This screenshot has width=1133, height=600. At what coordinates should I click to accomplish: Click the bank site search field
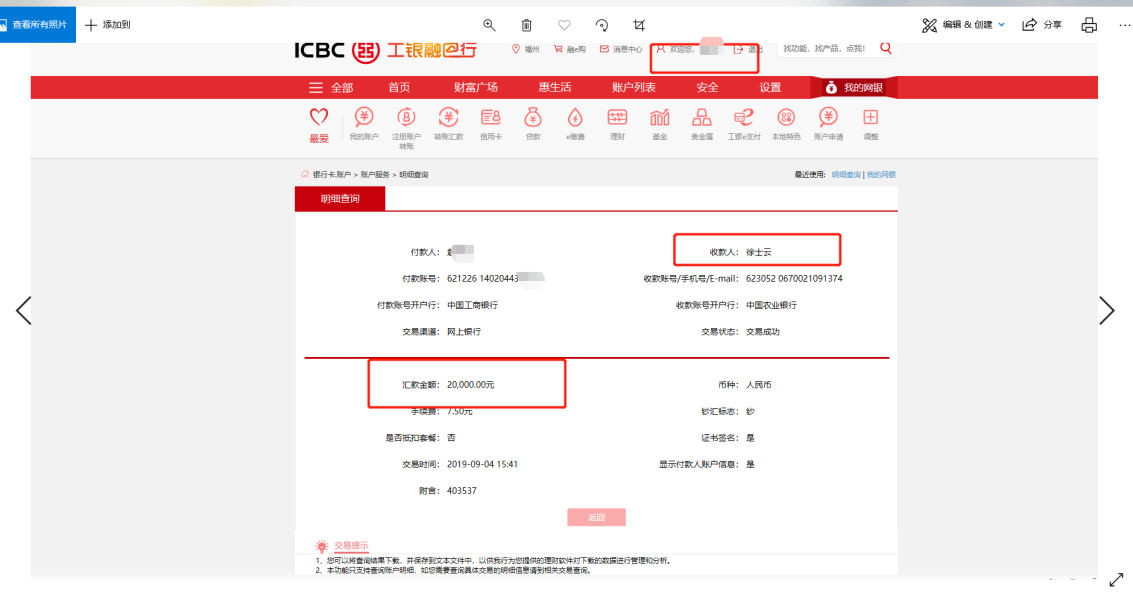(x=825, y=48)
